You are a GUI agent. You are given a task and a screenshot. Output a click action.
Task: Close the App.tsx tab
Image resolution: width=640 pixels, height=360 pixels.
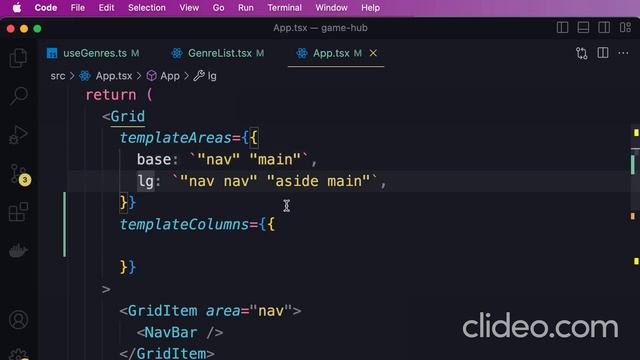[x=373, y=53]
